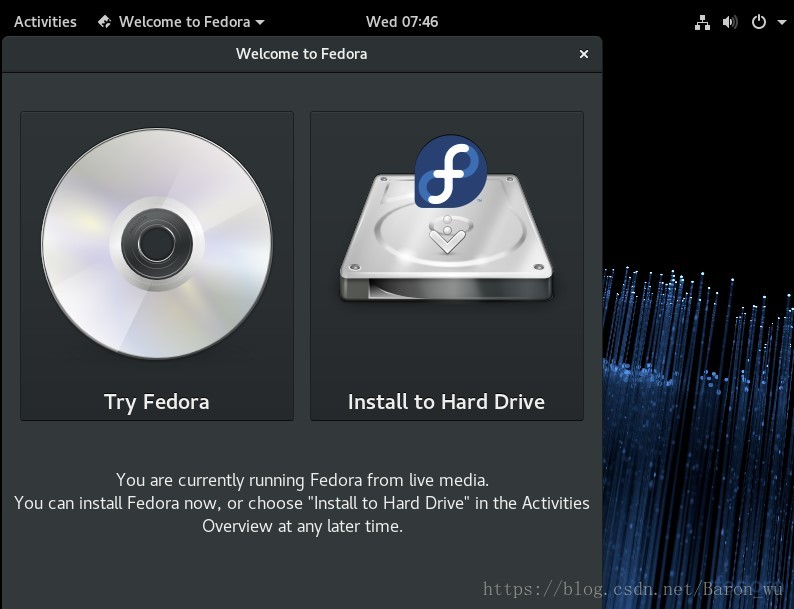The image size is (794, 609).
Task: Click the wired network status icon
Action: coord(702,22)
